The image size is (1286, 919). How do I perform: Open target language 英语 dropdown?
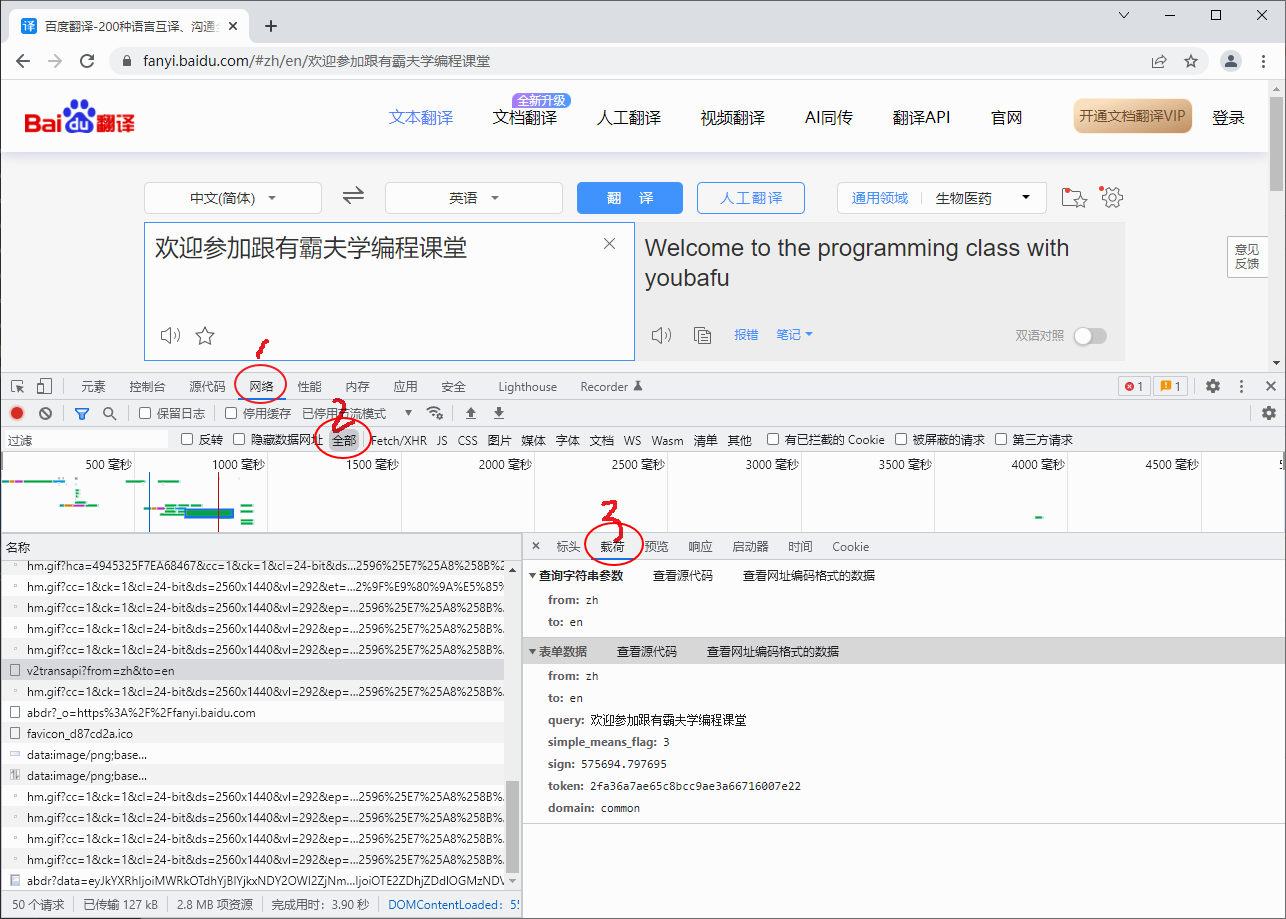(474, 198)
